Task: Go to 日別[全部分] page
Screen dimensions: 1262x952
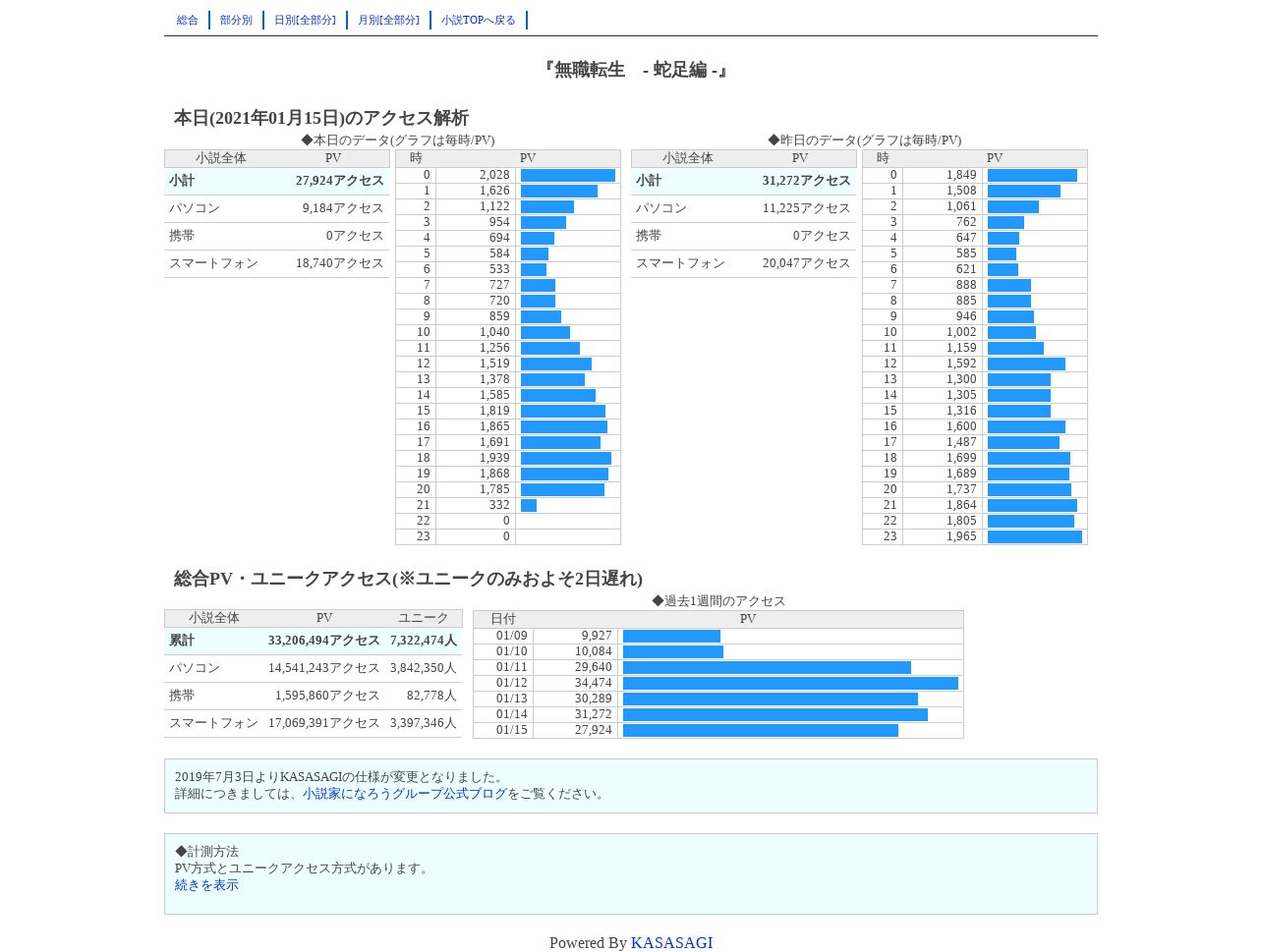Action: [x=305, y=20]
